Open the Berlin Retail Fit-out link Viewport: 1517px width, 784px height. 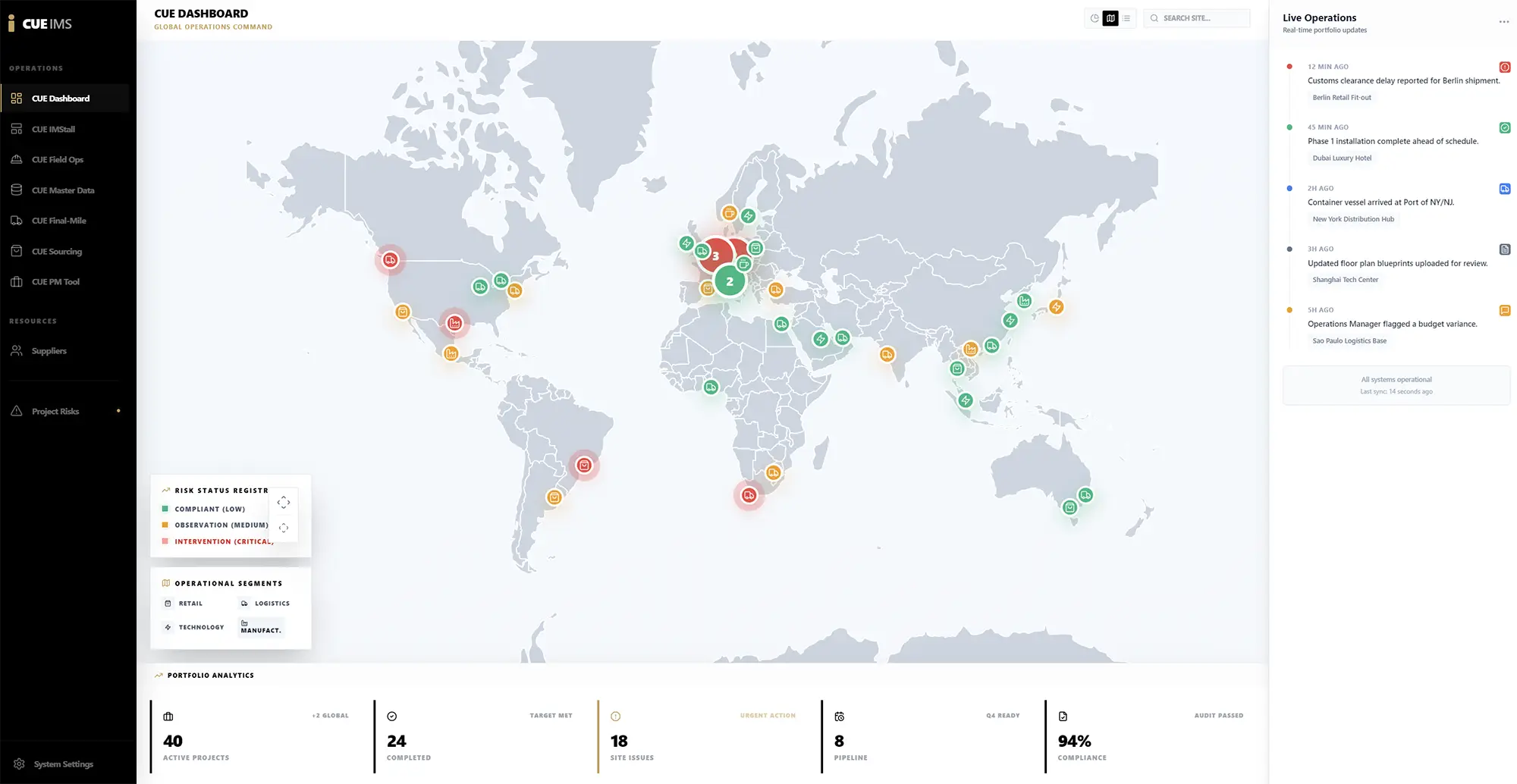click(1341, 98)
